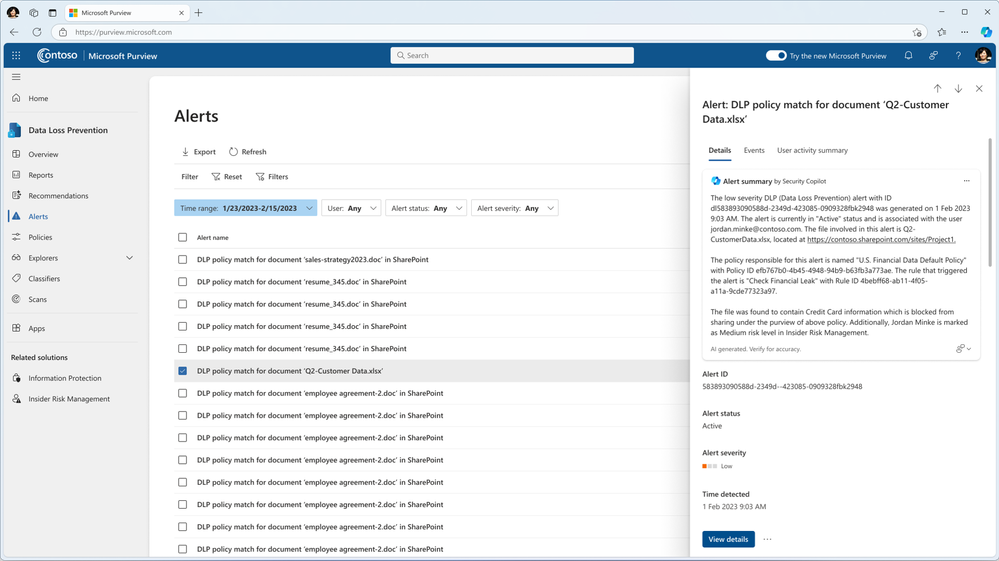Expand the Copilot feedback dropdown in summary

[963, 349]
